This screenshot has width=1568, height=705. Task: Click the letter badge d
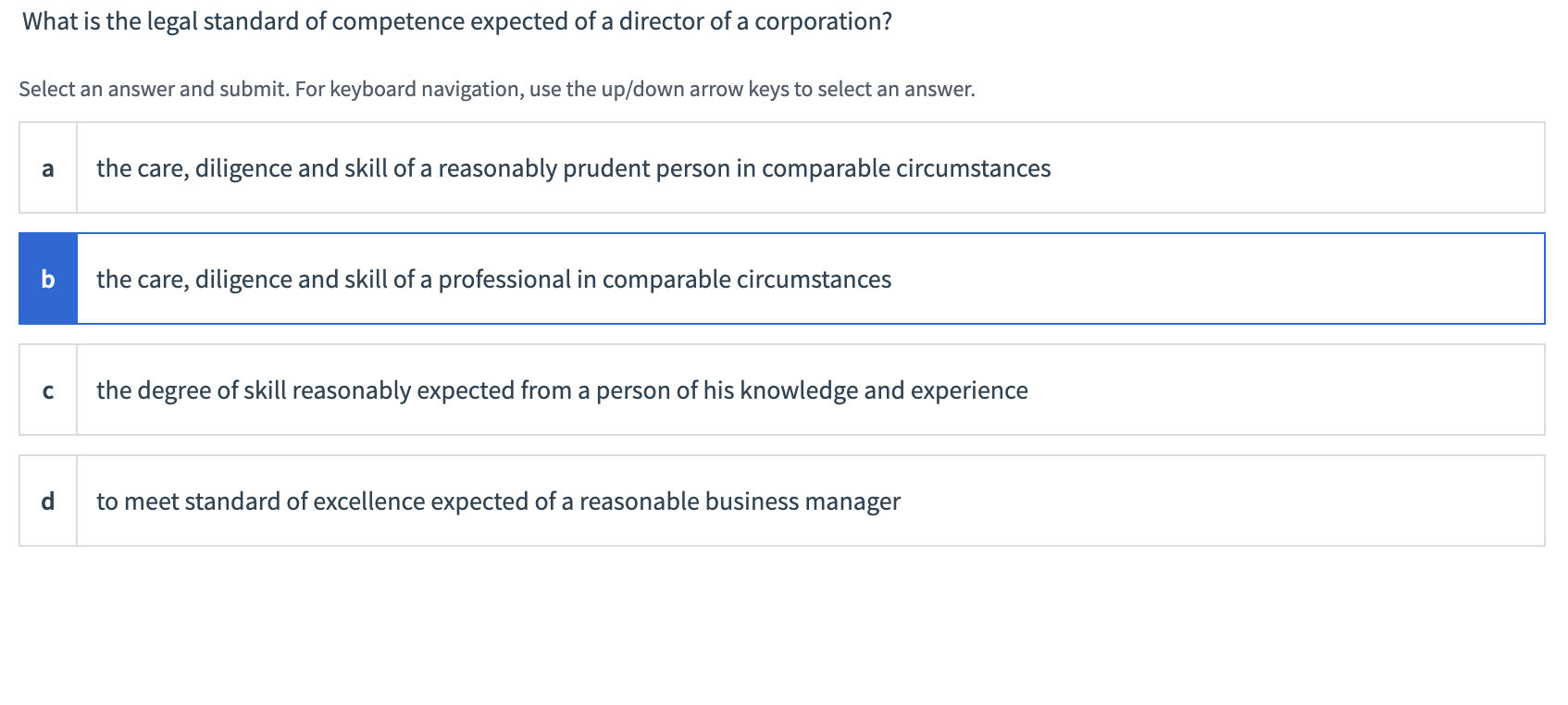48,501
